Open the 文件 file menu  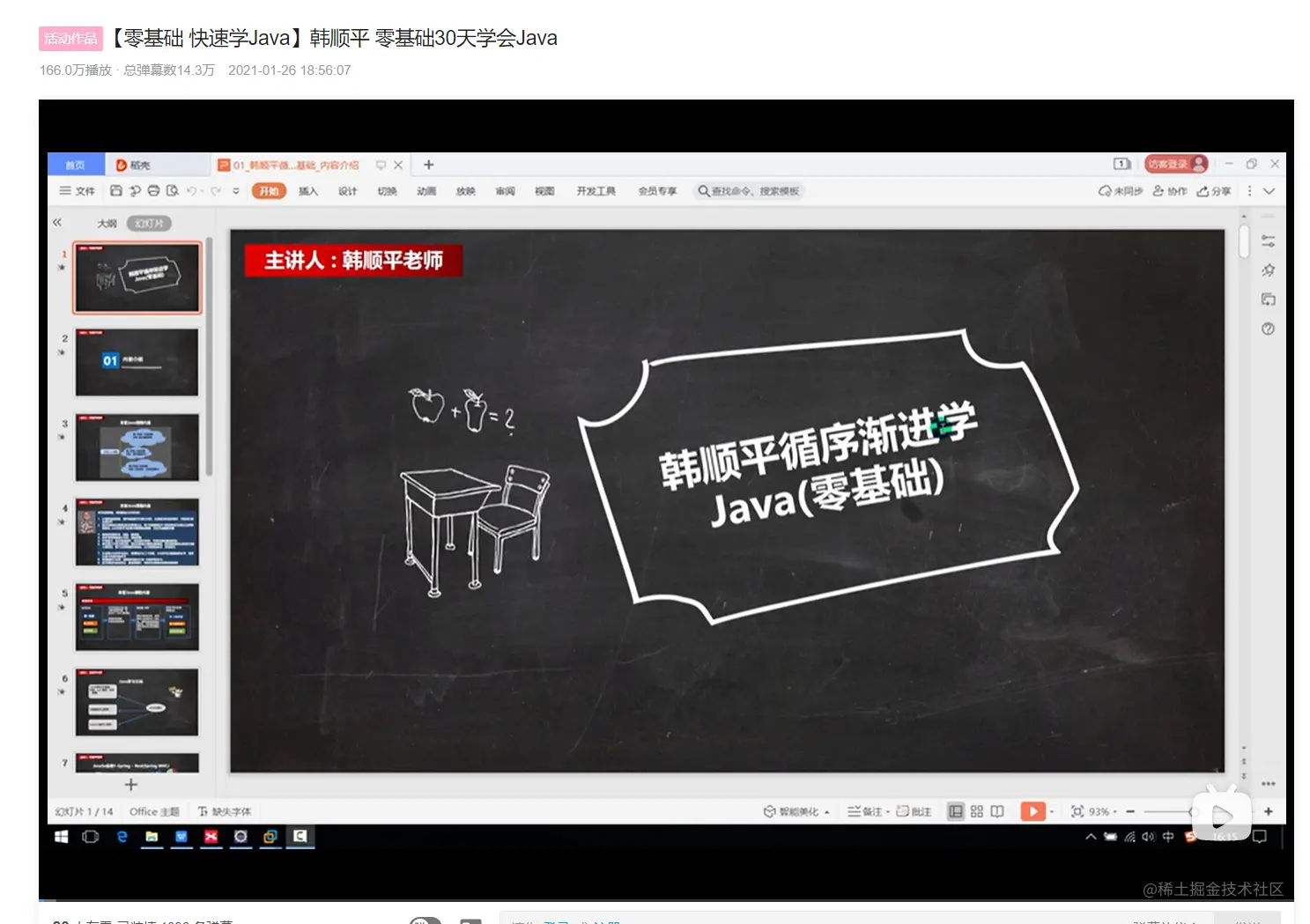pyautogui.click(x=78, y=191)
